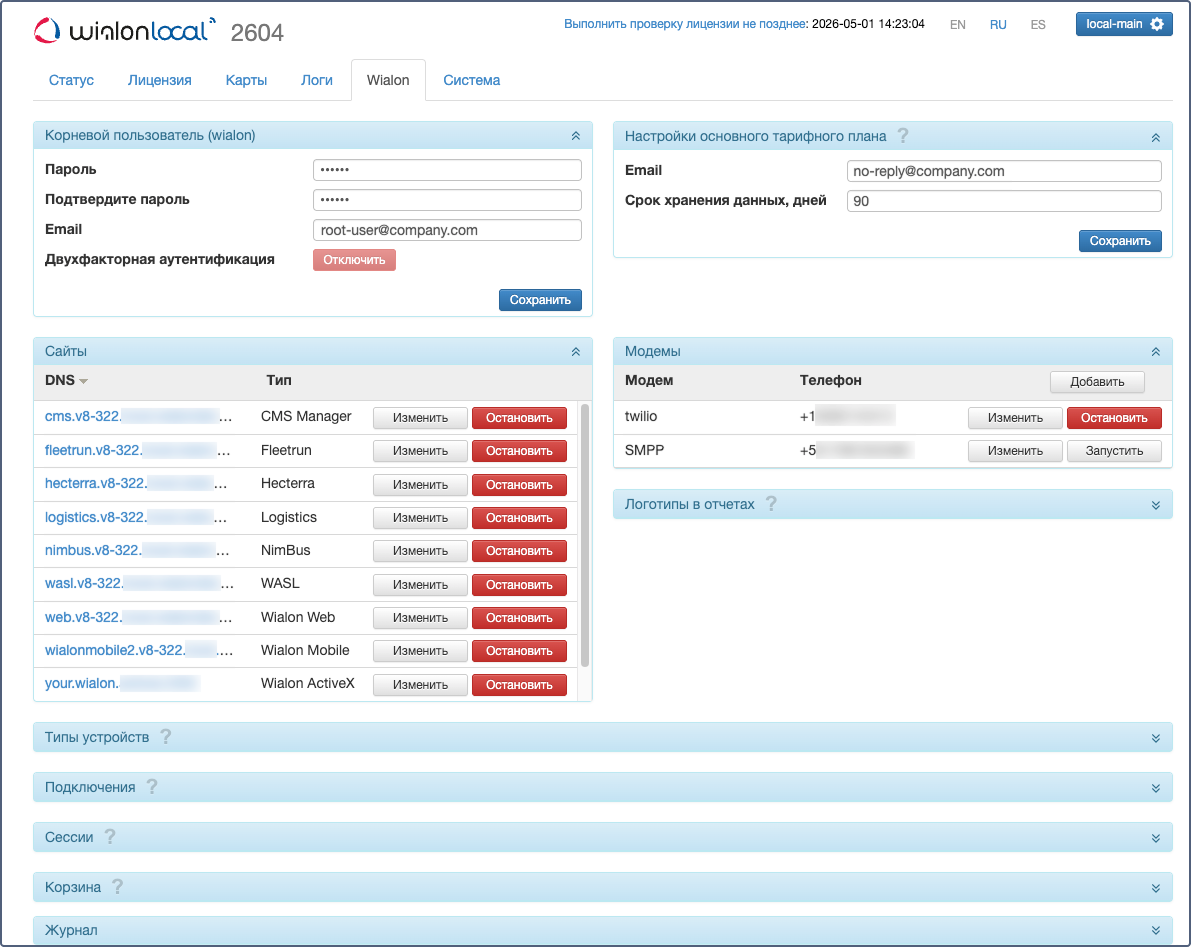
Task: Disable two-factor authentication with Отключить
Action: click(354, 260)
